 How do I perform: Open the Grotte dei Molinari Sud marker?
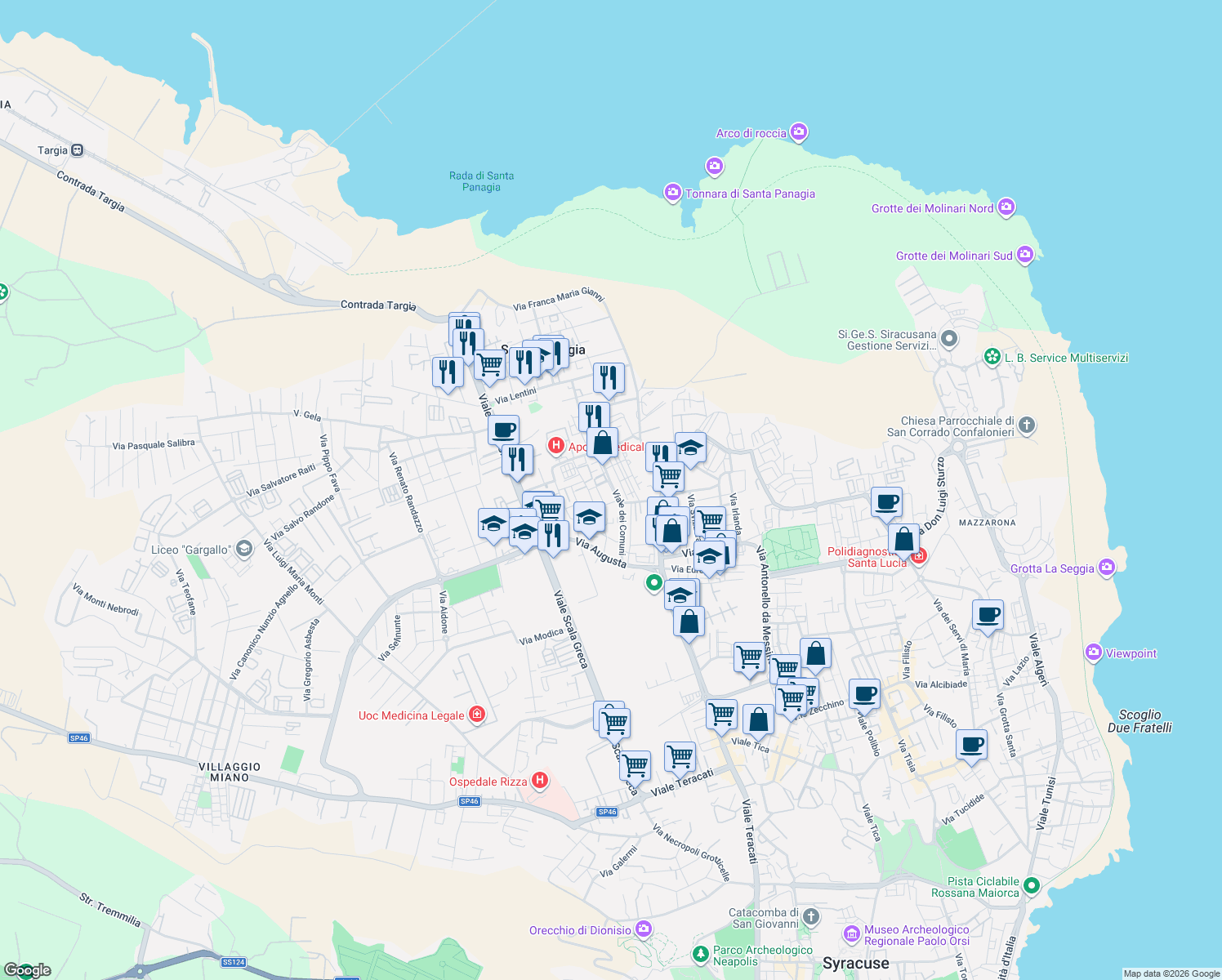1025,255
